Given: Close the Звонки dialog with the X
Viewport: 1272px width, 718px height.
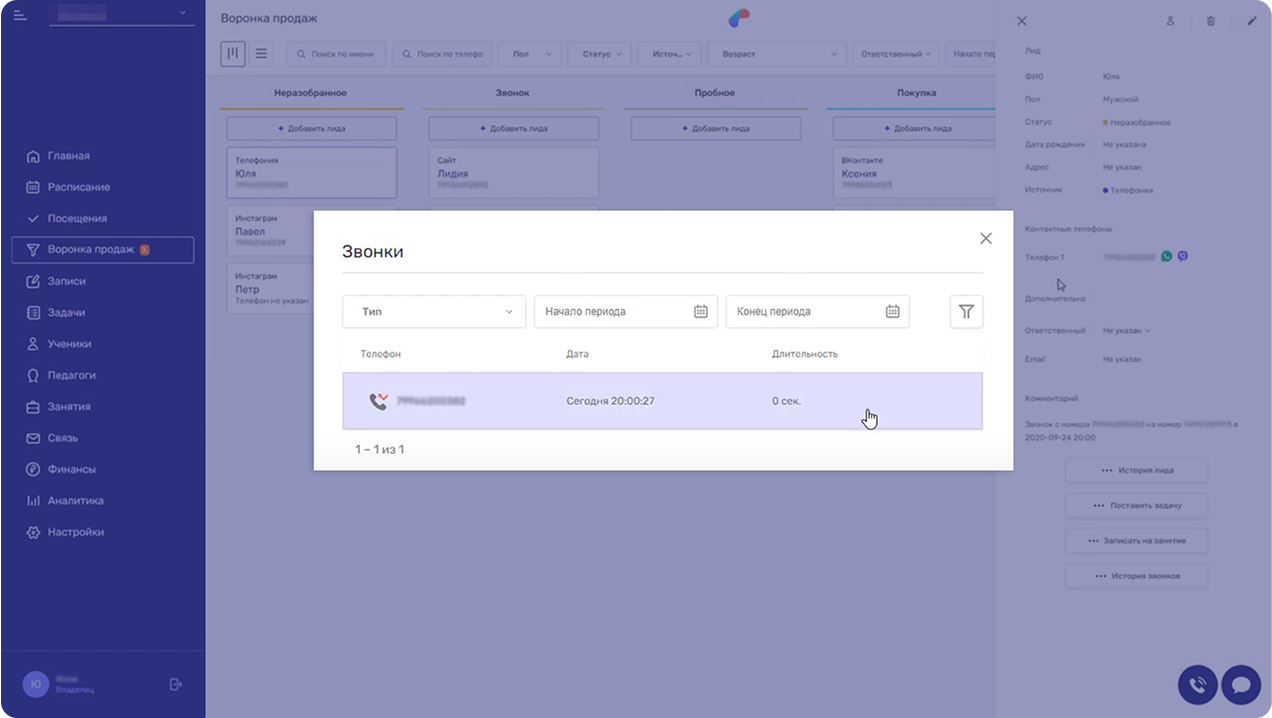Looking at the screenshot, I should [x=985, y=239].
